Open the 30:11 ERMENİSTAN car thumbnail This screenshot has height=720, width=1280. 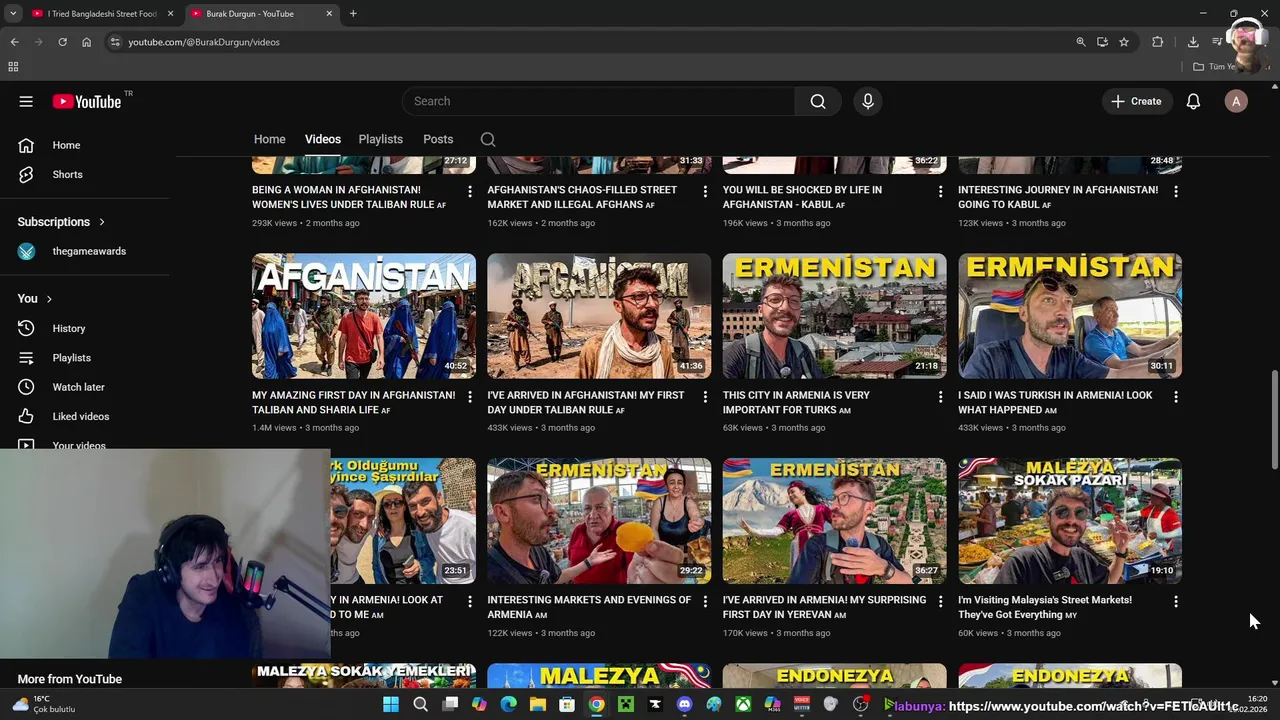1070,316
